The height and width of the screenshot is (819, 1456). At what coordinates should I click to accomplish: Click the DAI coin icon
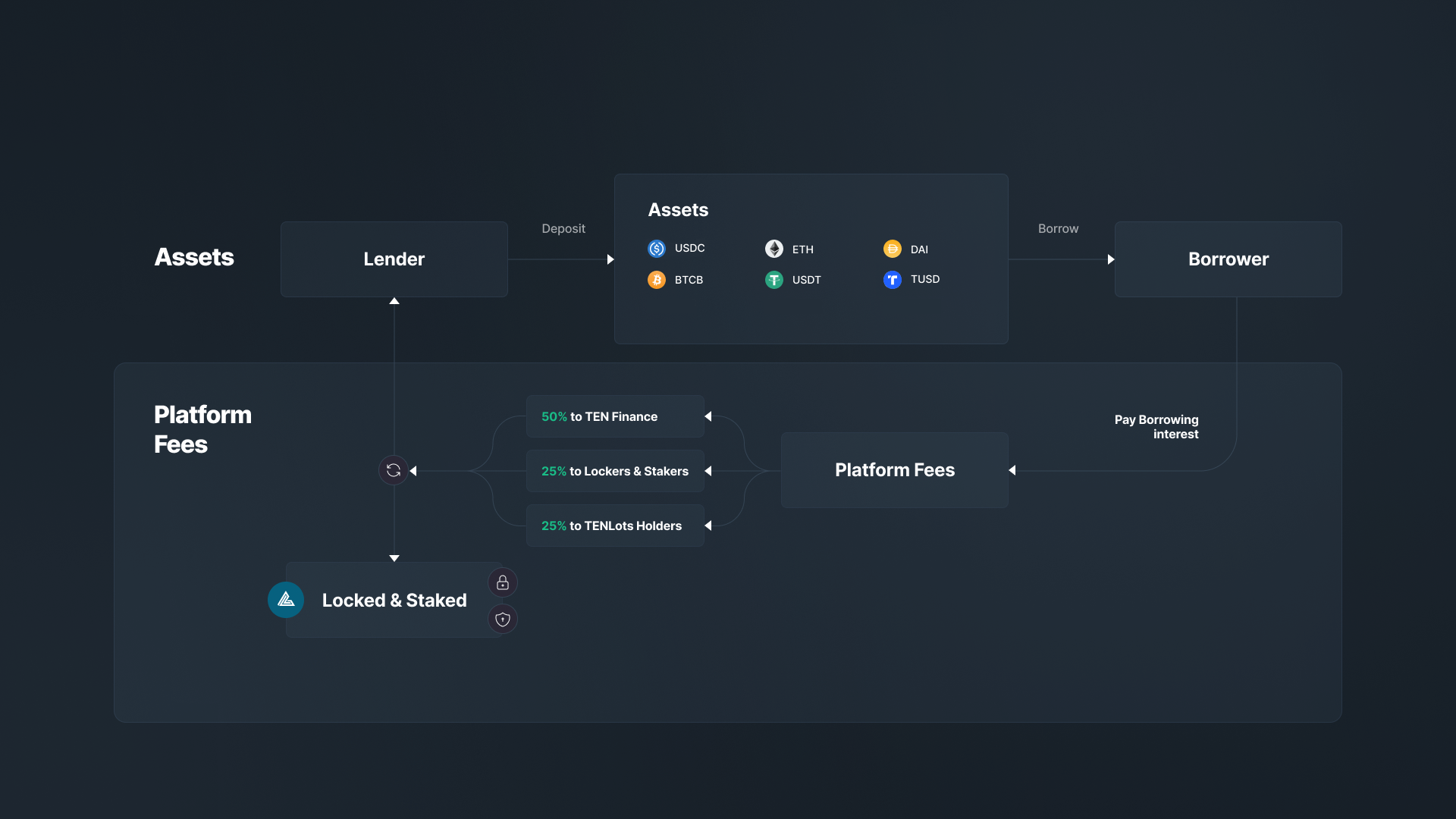tap(893, 249)
